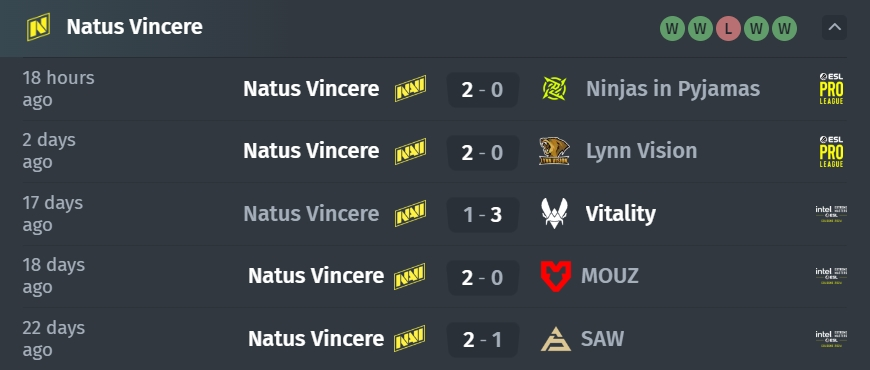Open the Vitality team name link

tap(620, 214)
